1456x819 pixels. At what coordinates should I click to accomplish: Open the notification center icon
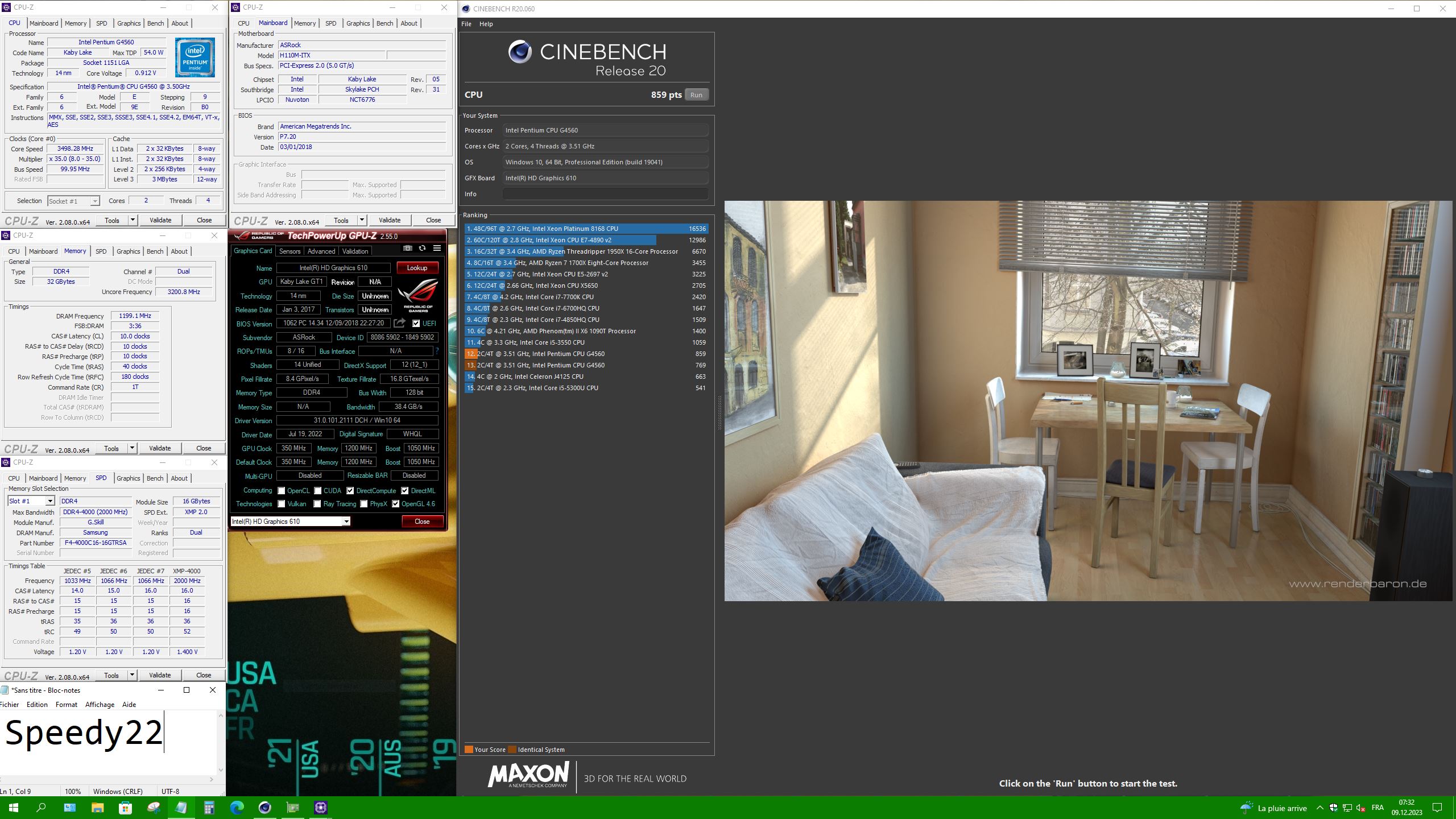[1437, 808]
